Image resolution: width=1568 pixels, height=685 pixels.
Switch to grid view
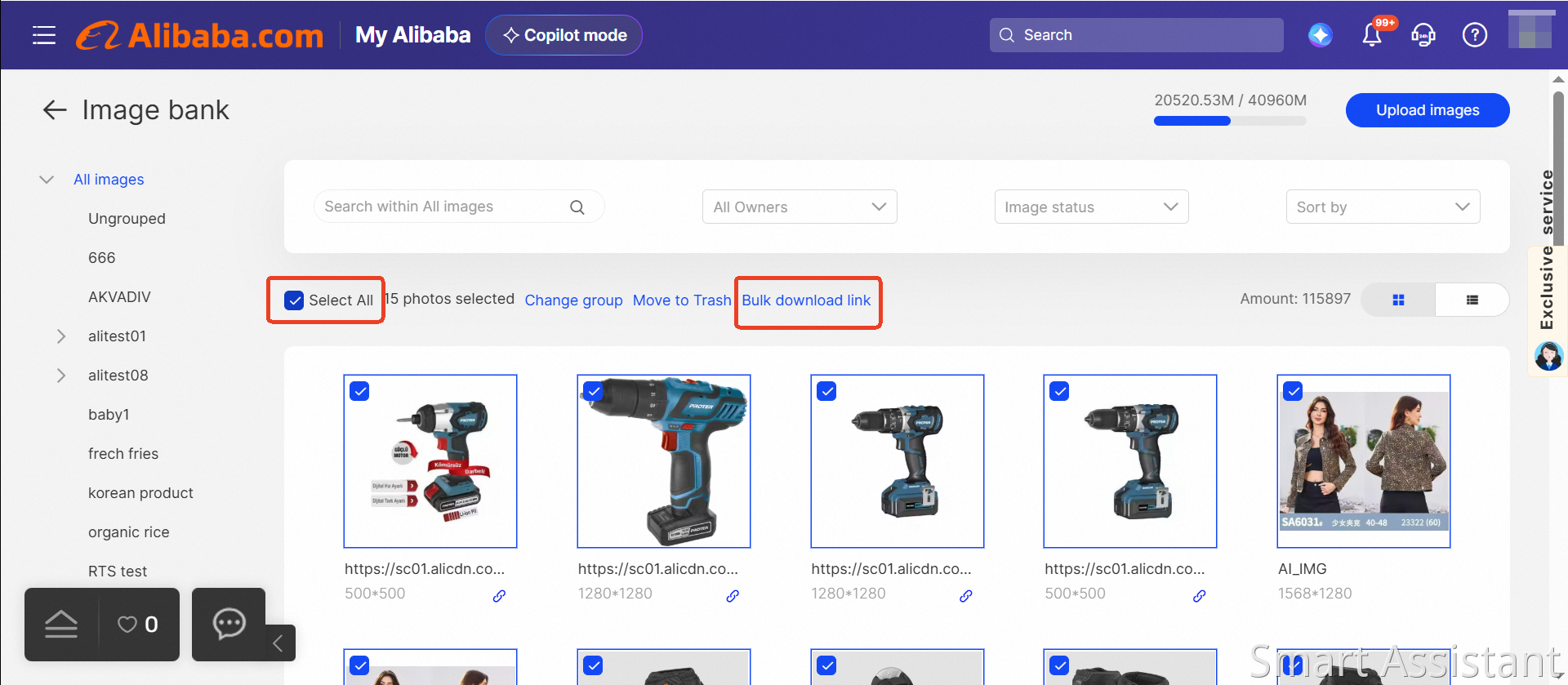click(x=1398, y=300)
